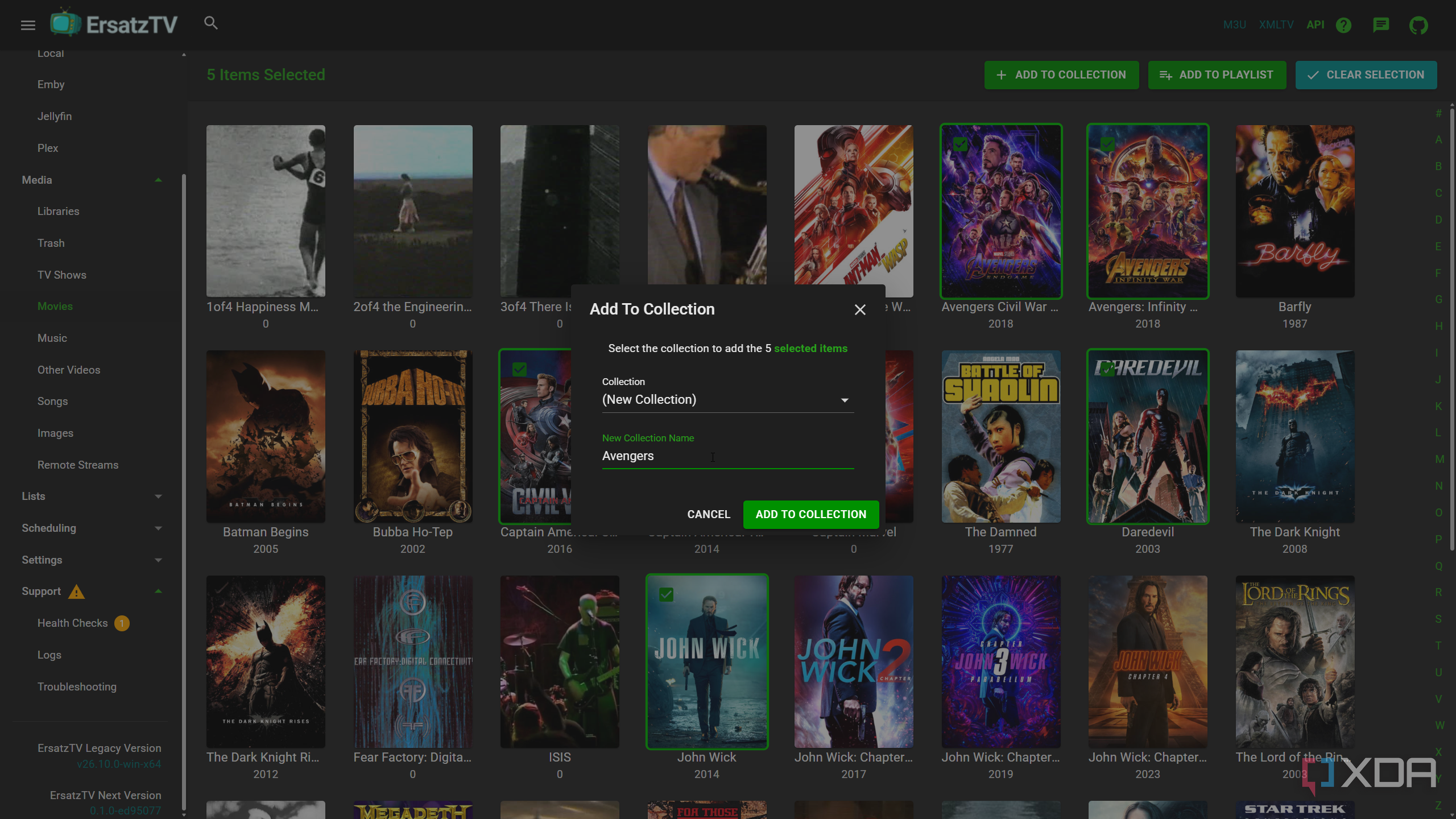Click the playlist icon in Add To Playlist button

click(x=1165, y=75)
